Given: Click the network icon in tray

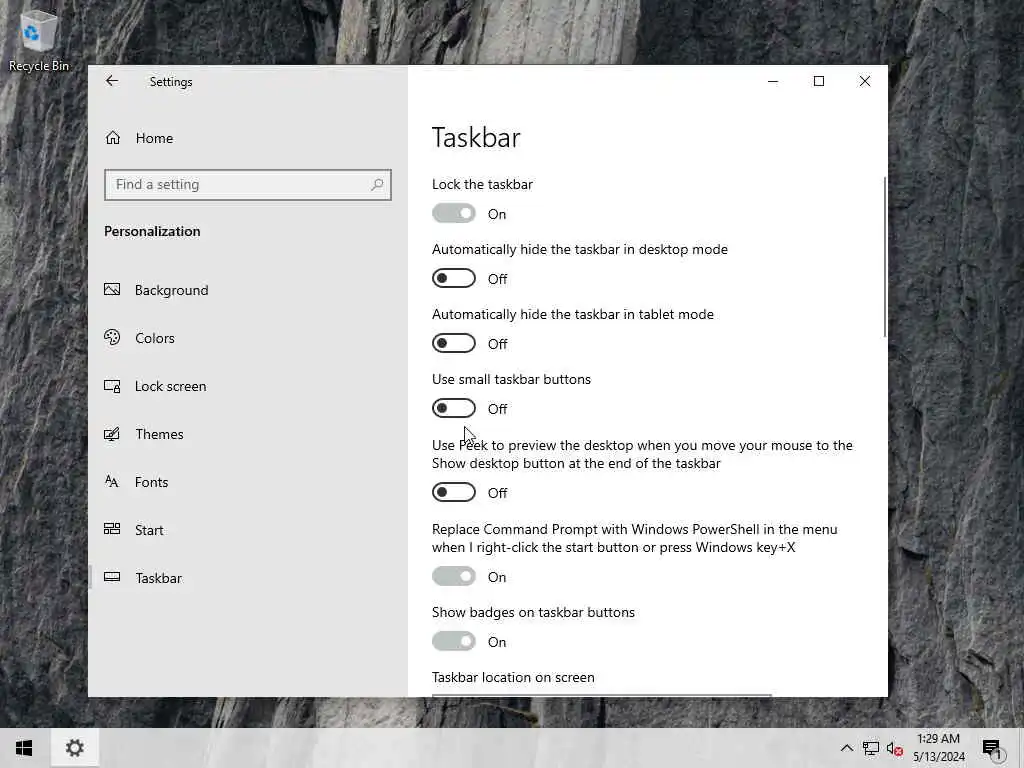Looking at the screenshot, I should pyautogui.click(x=871, y=748).
